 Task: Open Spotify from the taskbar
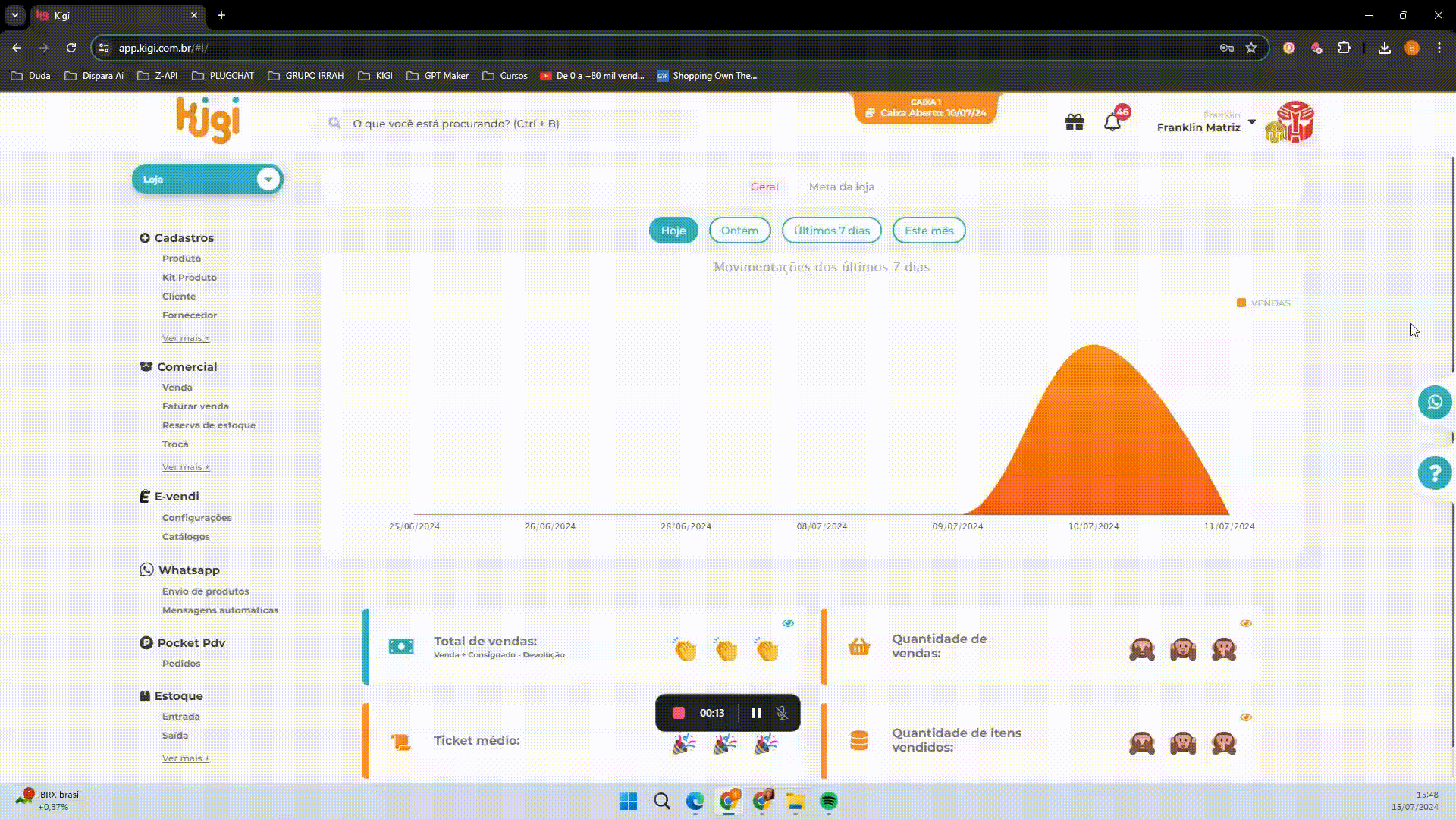click(x=828, y=802)
